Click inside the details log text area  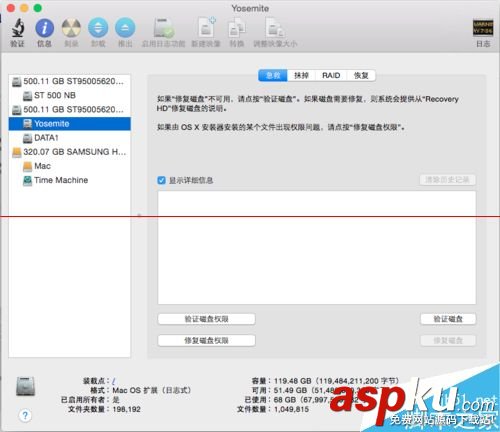coord(317,248)
